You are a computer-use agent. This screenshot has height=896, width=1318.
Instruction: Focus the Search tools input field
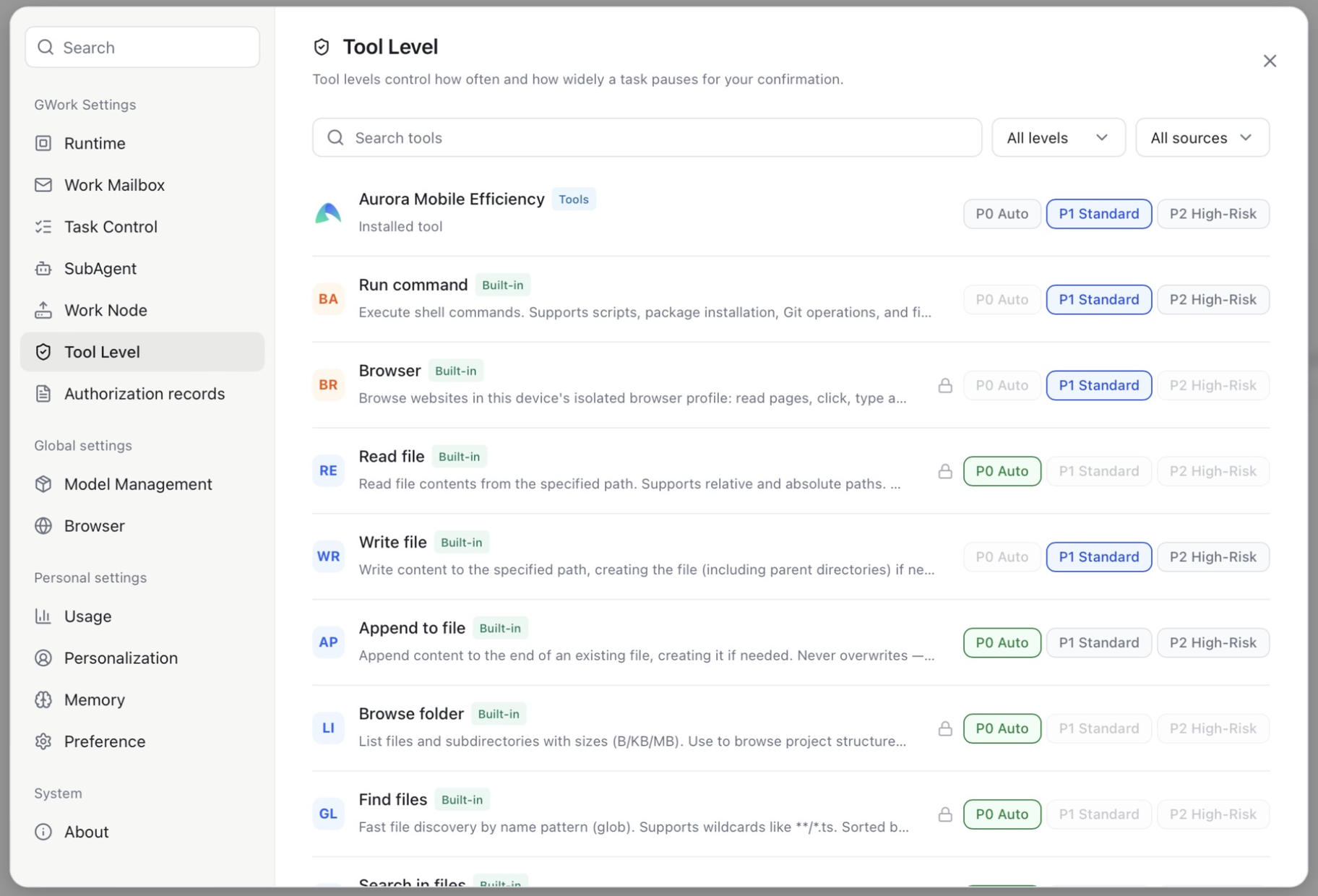[647, 137]
